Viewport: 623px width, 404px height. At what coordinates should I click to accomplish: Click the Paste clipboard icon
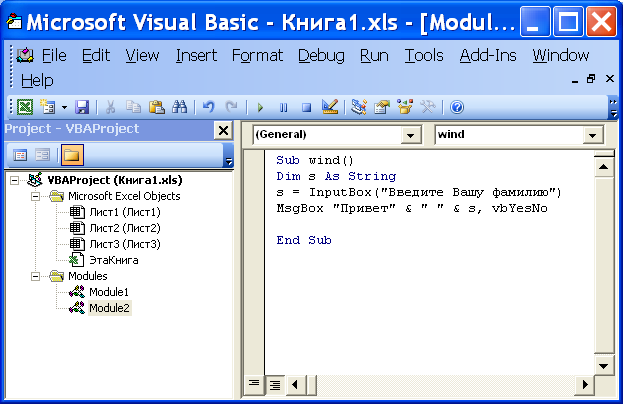[x=157, y=107]
